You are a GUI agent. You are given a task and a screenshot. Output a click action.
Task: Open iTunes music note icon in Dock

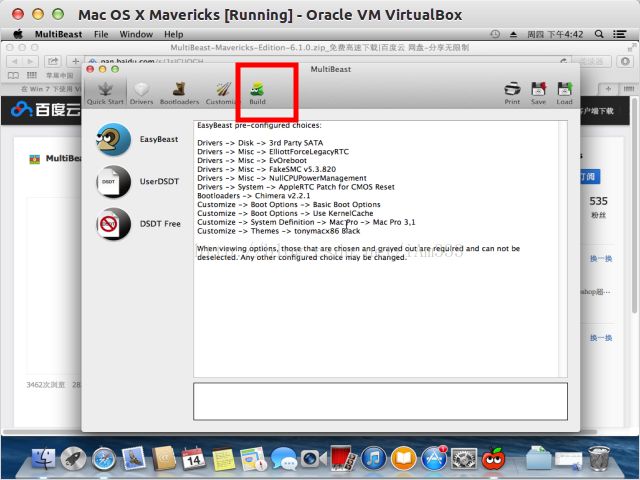373,458
